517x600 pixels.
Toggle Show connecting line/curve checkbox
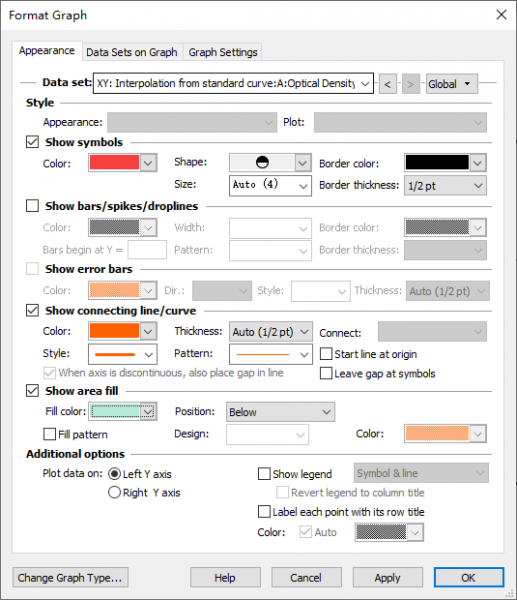33,310
